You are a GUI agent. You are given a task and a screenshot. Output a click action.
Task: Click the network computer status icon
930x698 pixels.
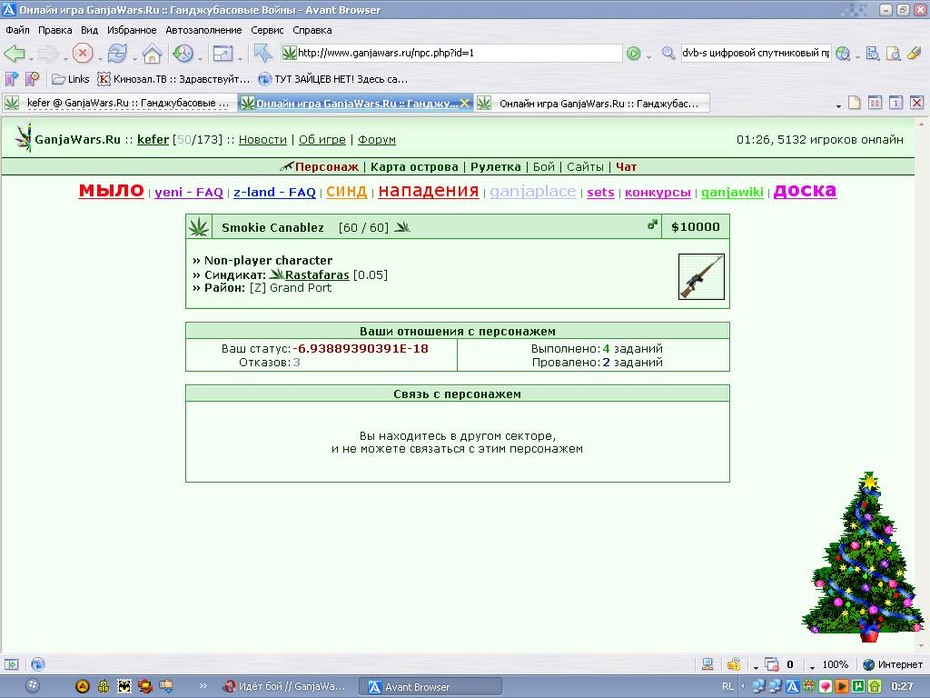coord(707,665)
